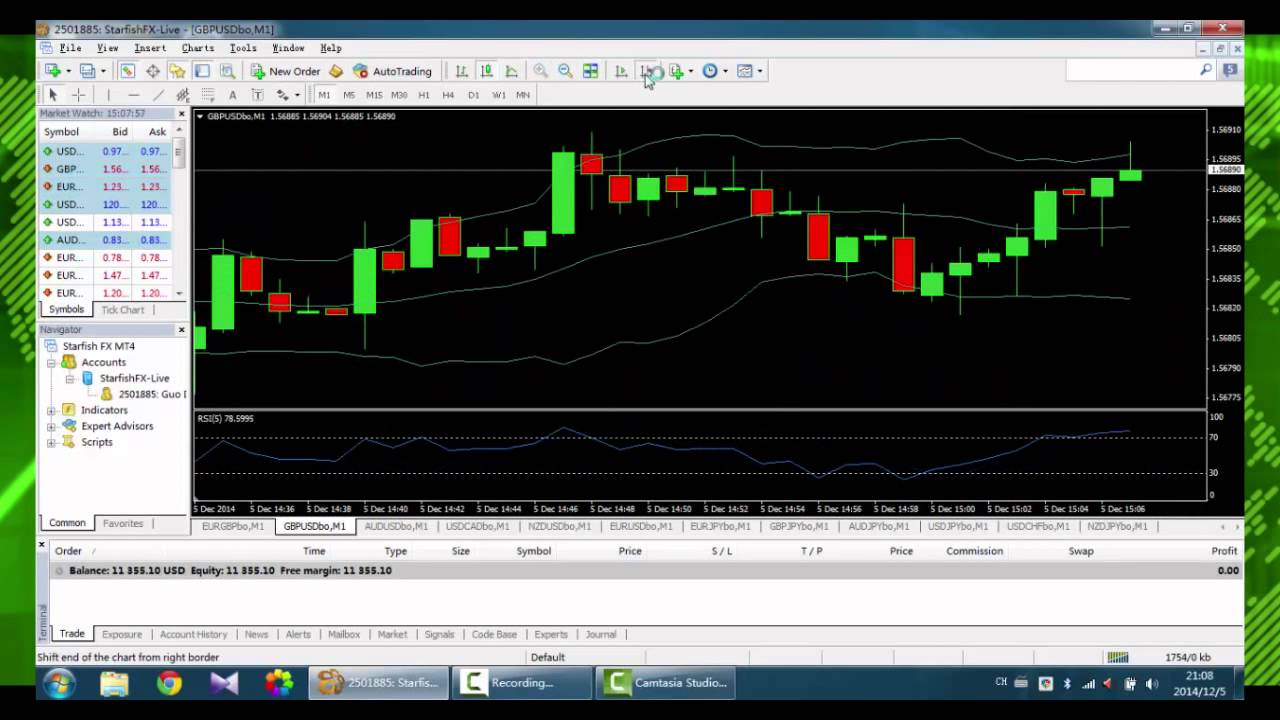1280x720 pixels.
Task: Click the New Order button
Action: click(285, 71)
